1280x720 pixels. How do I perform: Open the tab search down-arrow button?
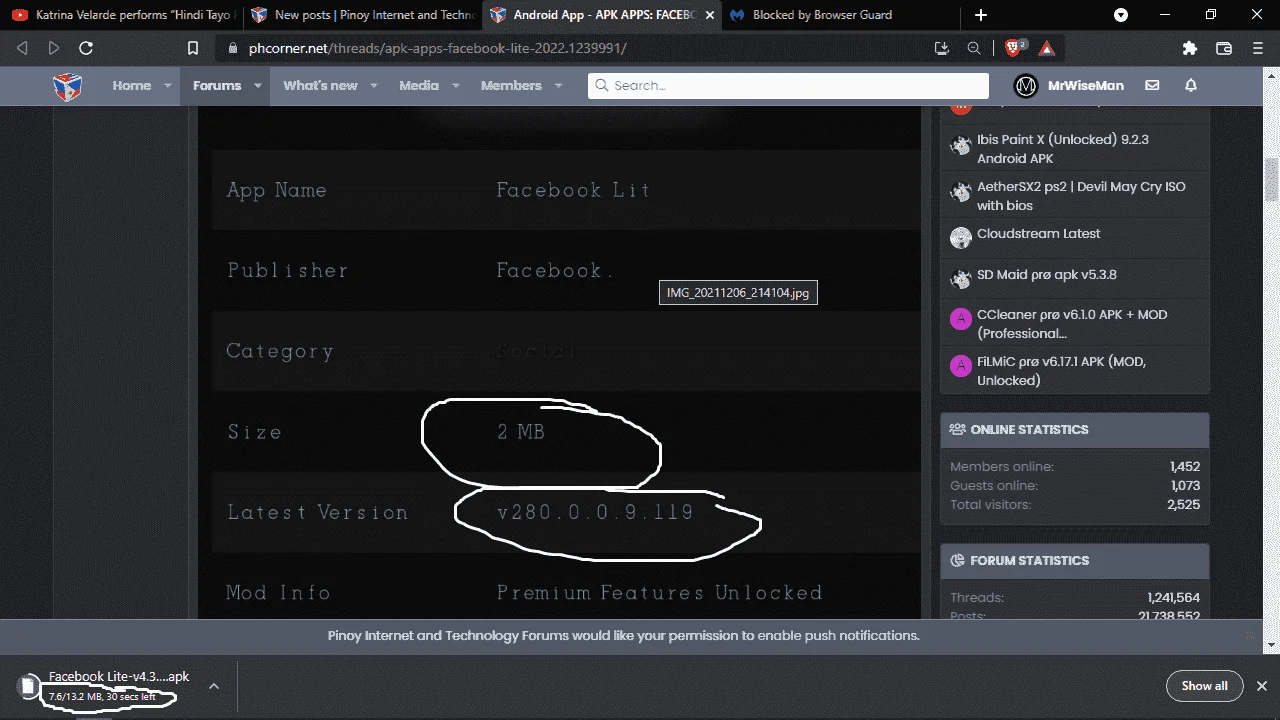(x=1121, y=15)
